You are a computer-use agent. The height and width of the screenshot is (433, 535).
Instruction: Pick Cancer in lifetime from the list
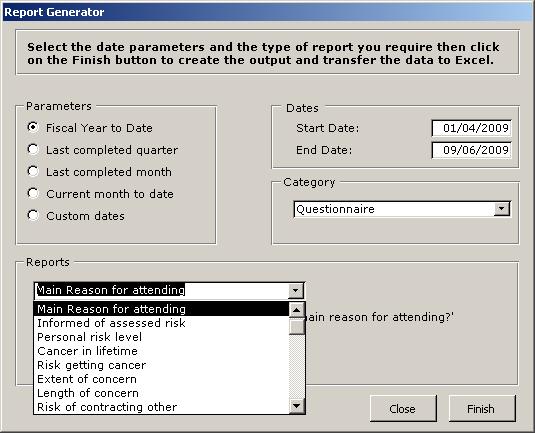coord(161,351)
